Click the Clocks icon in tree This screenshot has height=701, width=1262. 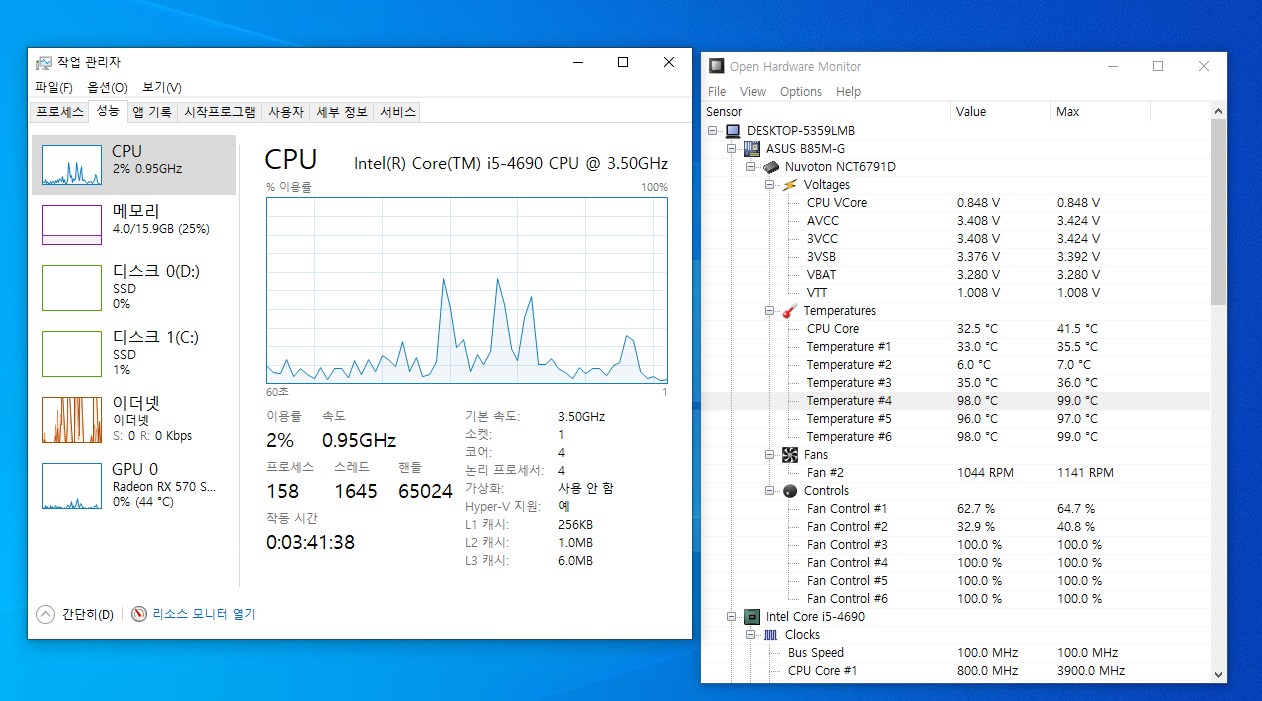coord(771,635)
